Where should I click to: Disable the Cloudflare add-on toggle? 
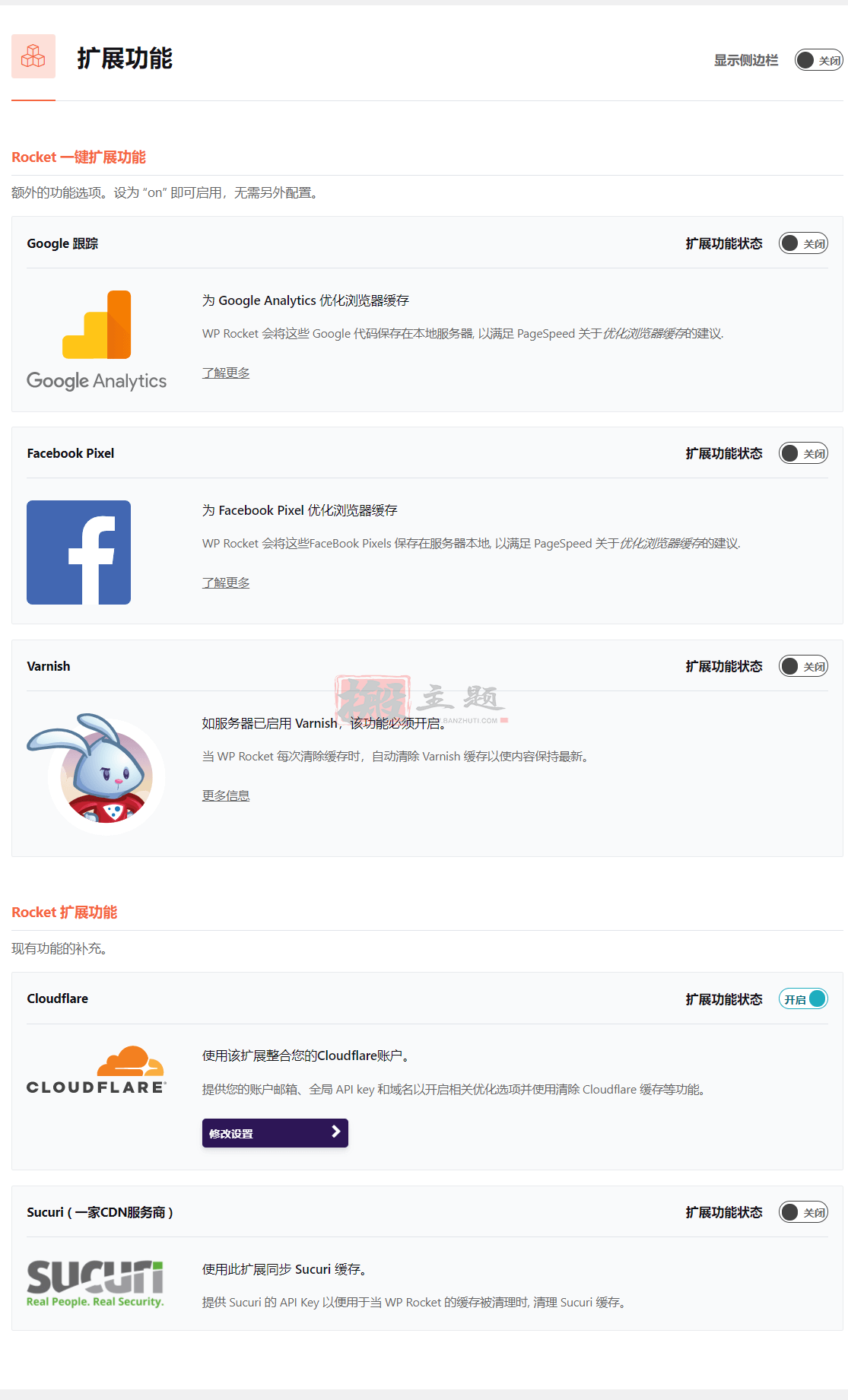pyautogui.click(x=803, y=998)
